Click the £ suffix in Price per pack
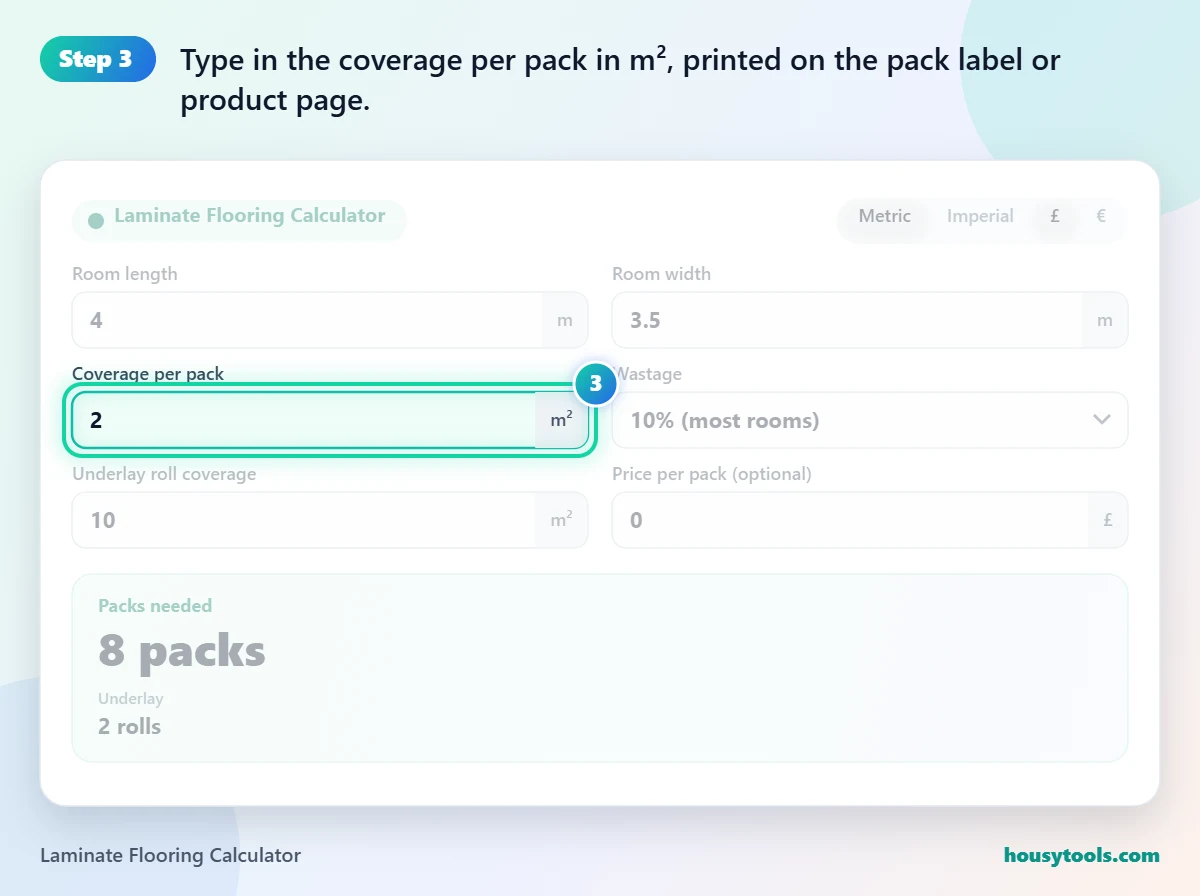The width and height of the screenshot is (1200, 896). [x=1108, y=520]
